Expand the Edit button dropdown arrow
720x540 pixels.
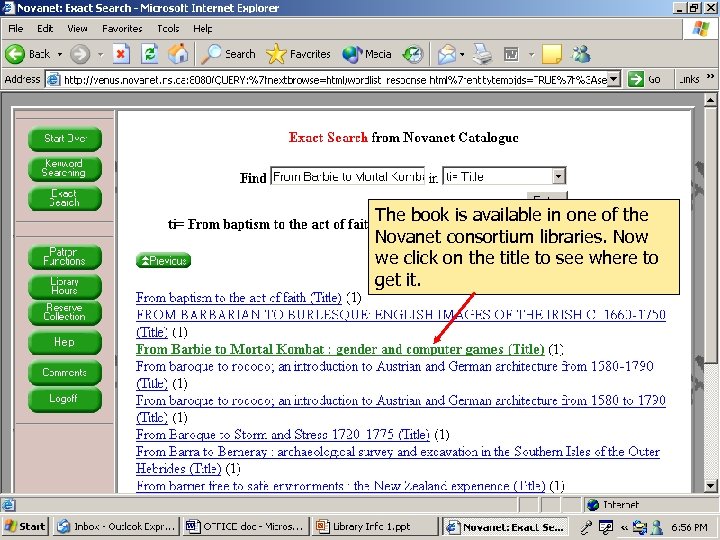pos(531,55)
